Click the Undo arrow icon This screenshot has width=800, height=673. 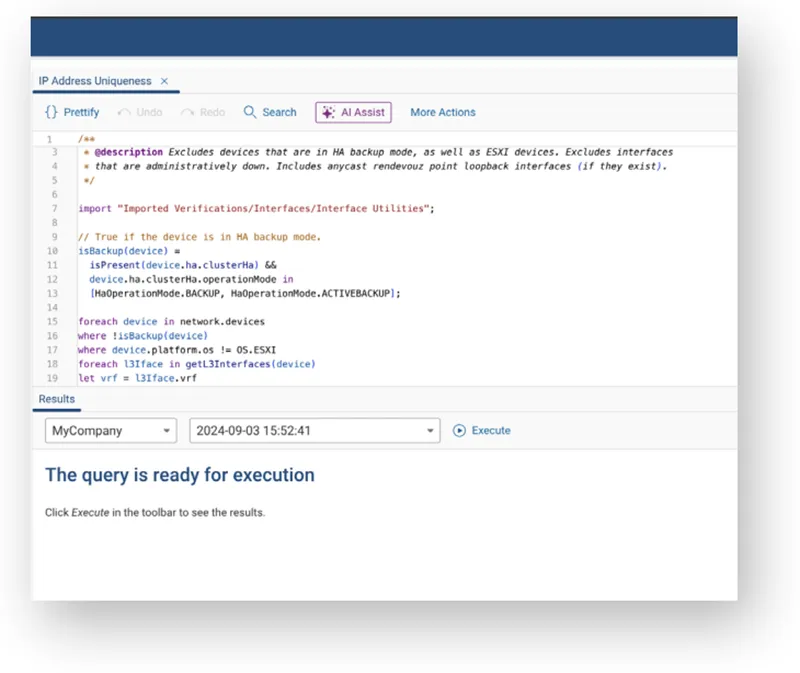pos(125,113)
